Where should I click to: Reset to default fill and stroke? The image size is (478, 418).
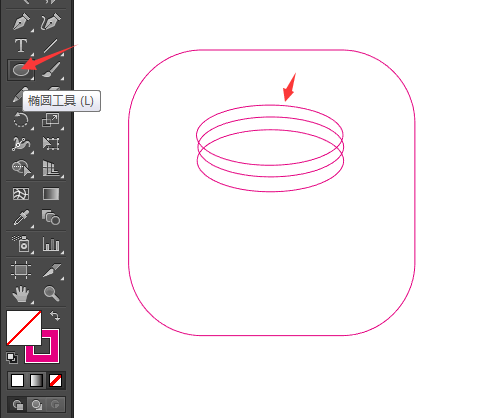(x=12, y=358)
